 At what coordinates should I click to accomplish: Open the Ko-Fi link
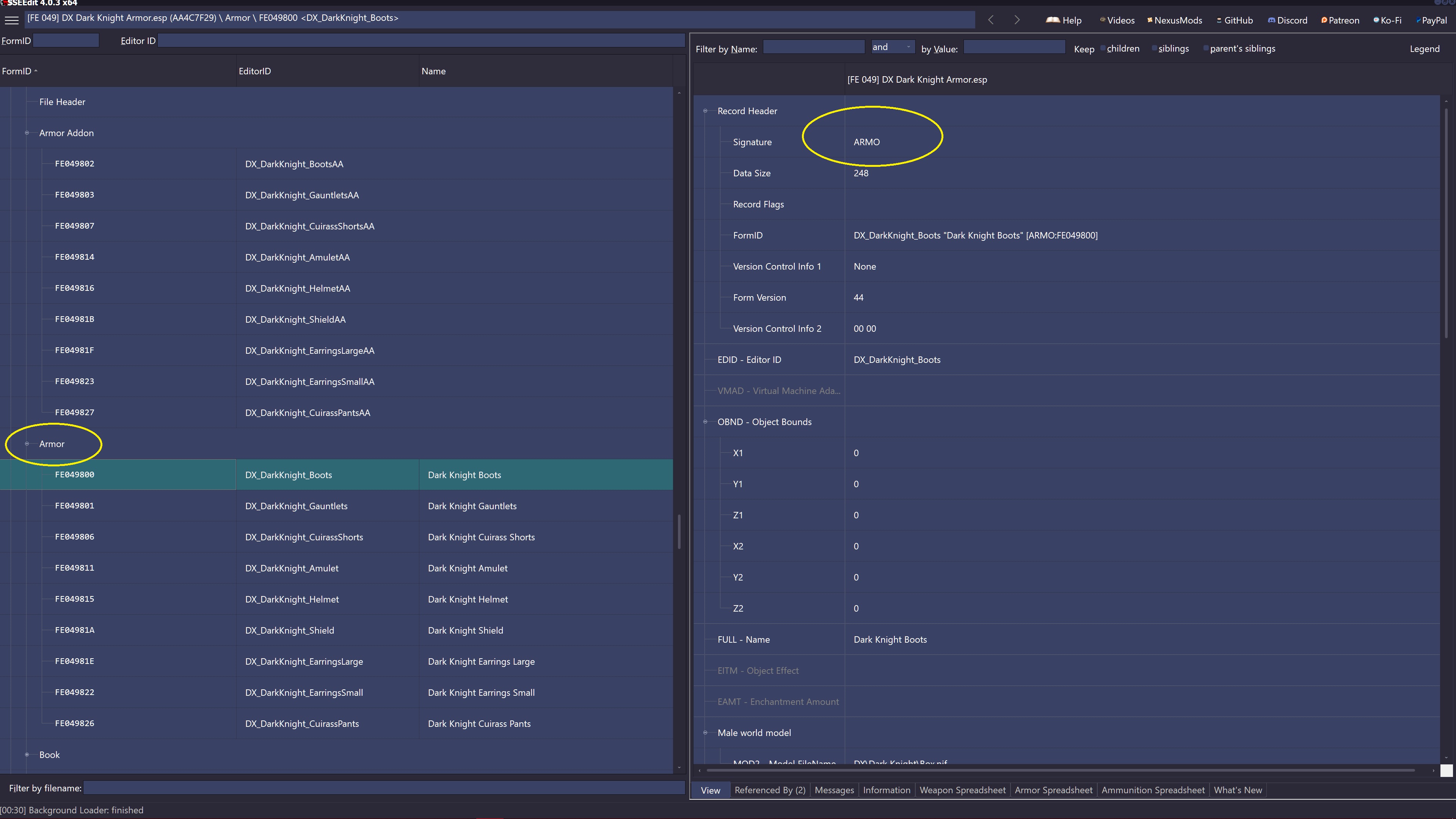point(1387,20)
